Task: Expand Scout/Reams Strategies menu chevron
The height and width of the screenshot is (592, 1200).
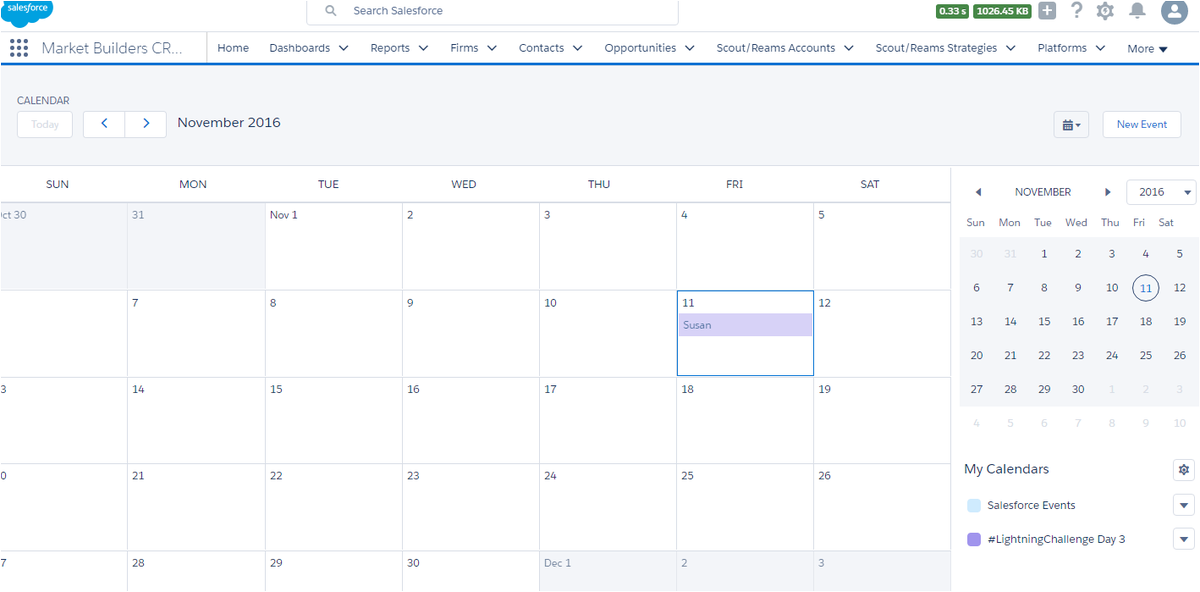Action: 1011,48
